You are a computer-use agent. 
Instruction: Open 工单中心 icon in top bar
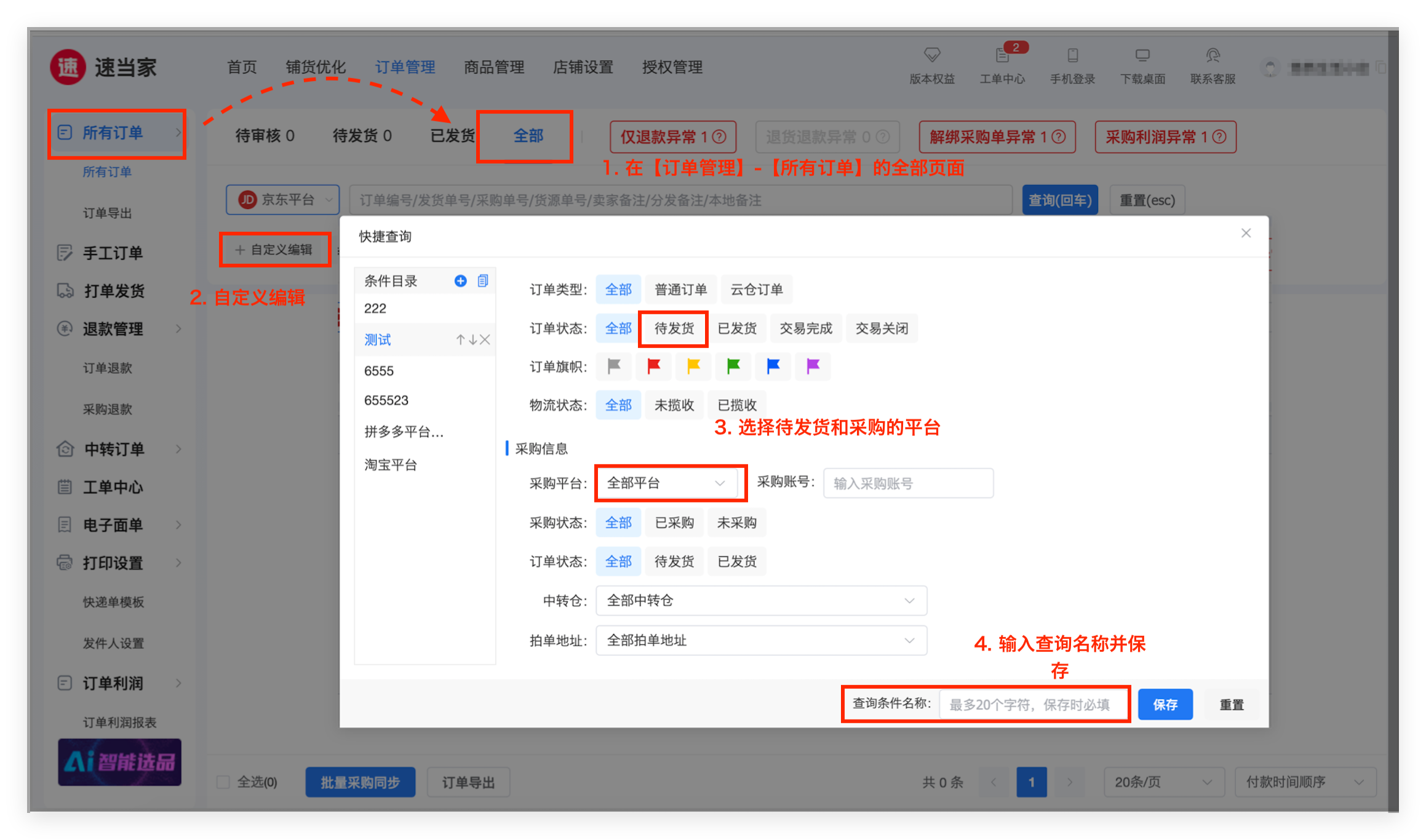tap(1002, 57)
